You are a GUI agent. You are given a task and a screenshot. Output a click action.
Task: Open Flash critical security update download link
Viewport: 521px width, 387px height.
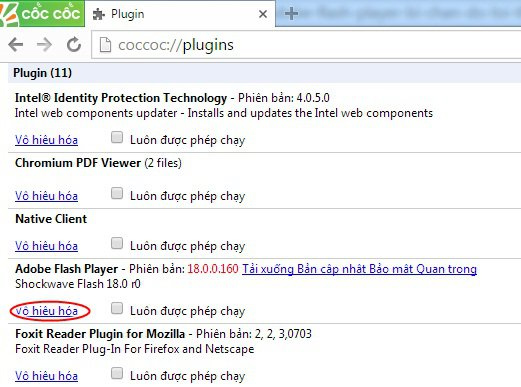(359, 269)
